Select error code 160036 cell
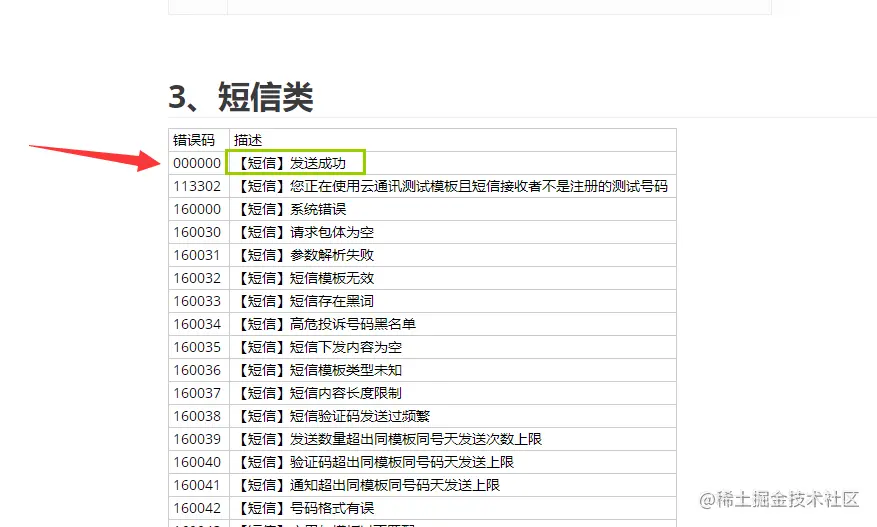 pos(197,370)
